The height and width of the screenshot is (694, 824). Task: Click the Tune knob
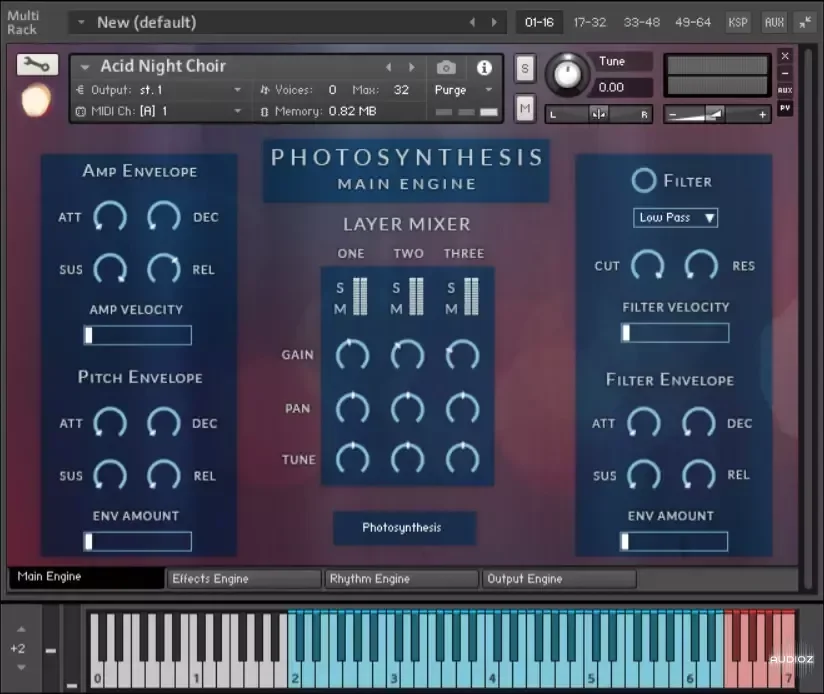tap(566, 74)
